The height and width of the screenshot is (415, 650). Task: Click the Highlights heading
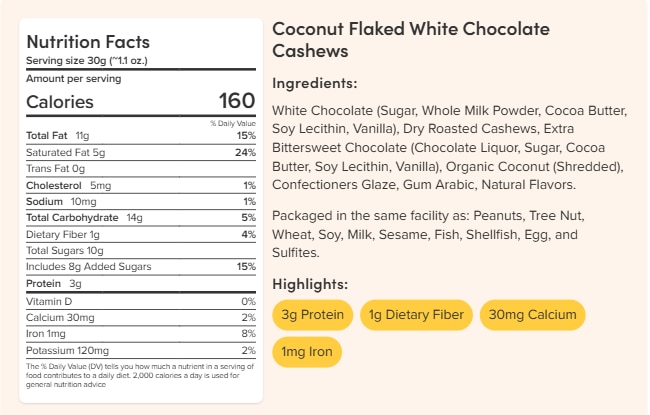click(x=310, y=283)
